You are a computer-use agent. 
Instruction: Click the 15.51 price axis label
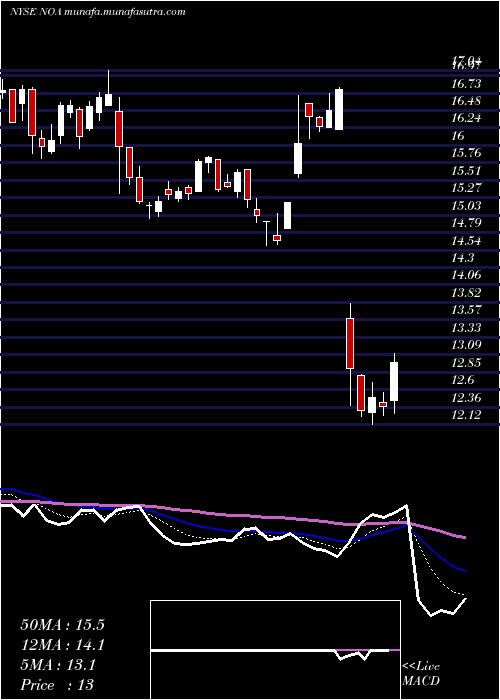click(x=466, y=171)
